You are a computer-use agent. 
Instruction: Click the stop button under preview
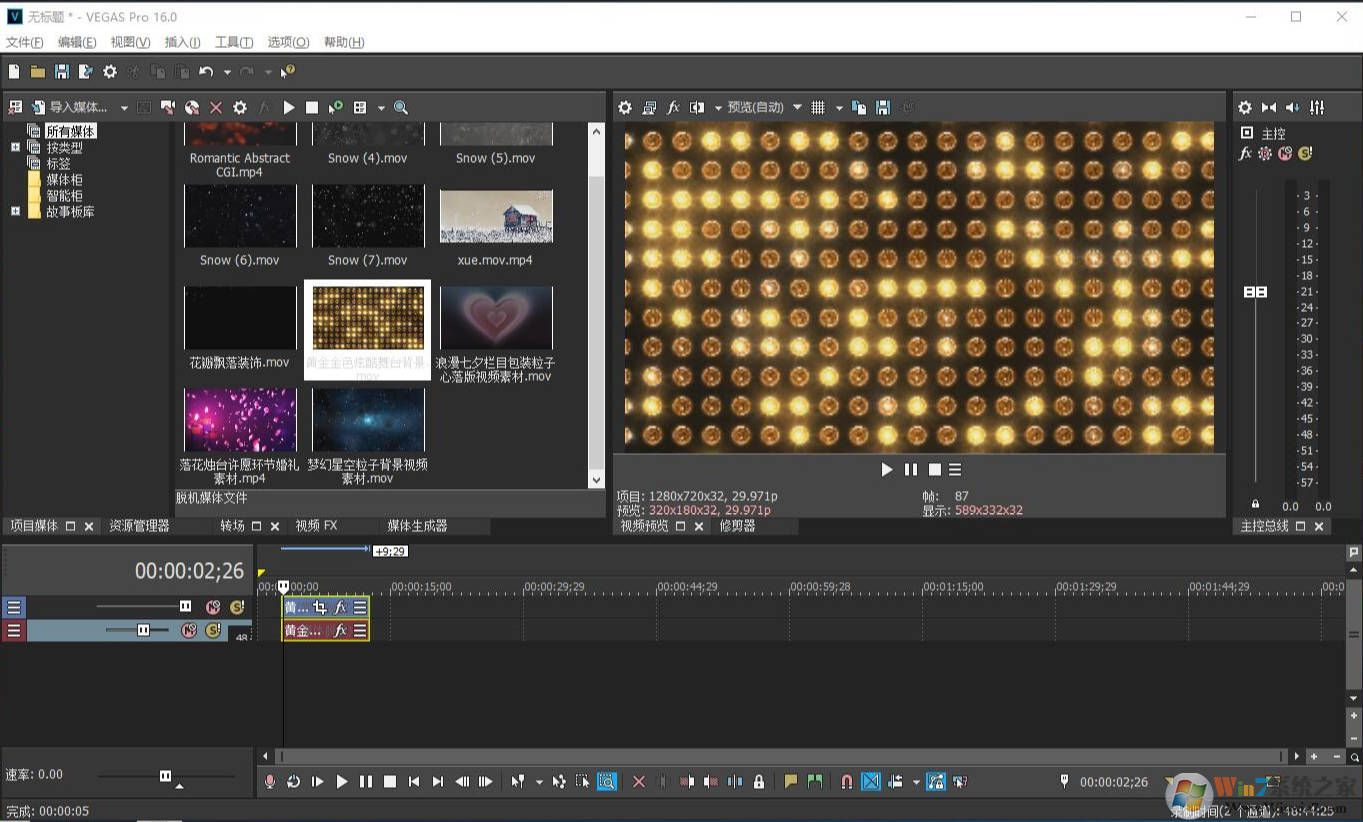coord(934,469)
